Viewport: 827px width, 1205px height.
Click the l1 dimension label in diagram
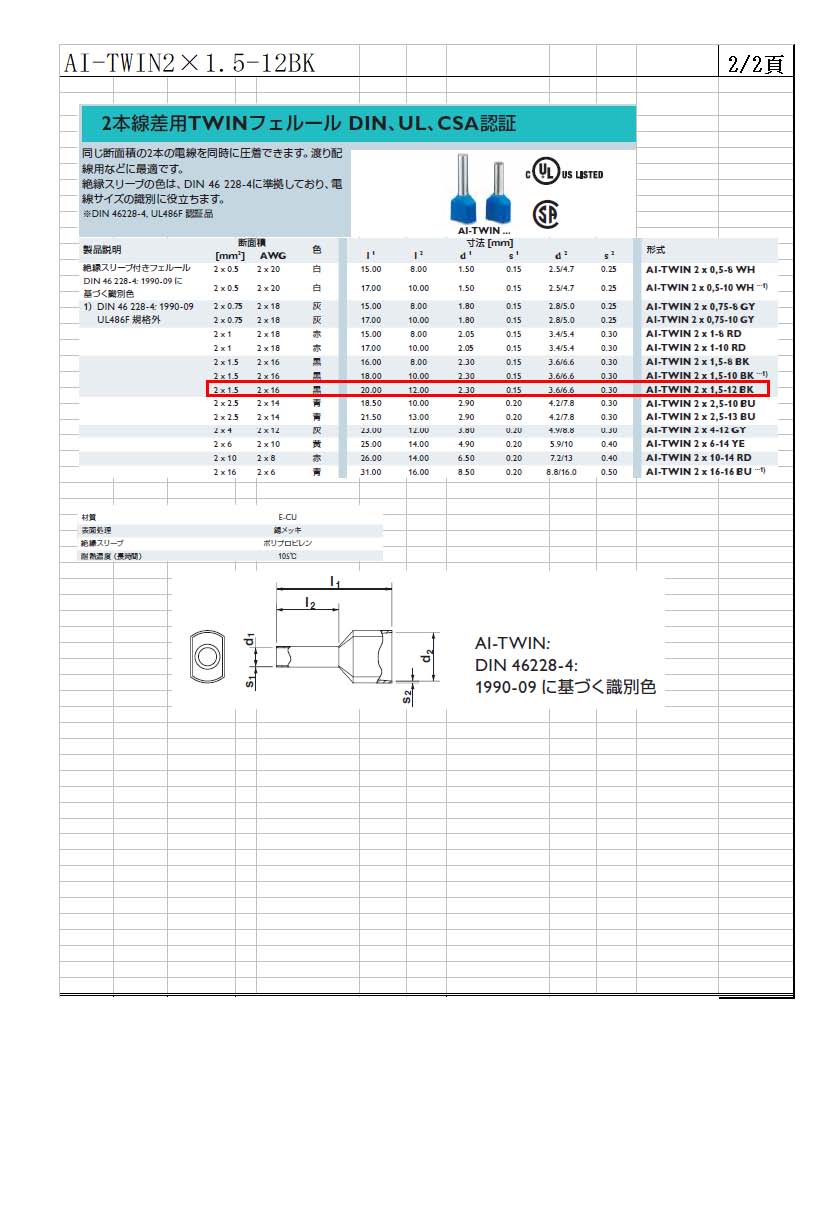[335, 581]
